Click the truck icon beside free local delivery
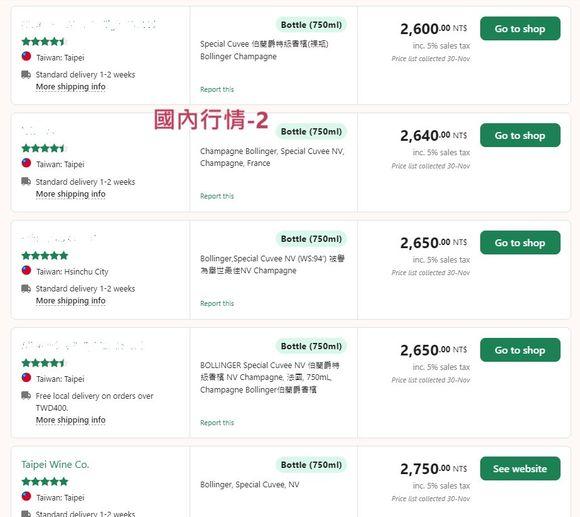Screen dimensions: 580x517 click(x=26, y=395)
